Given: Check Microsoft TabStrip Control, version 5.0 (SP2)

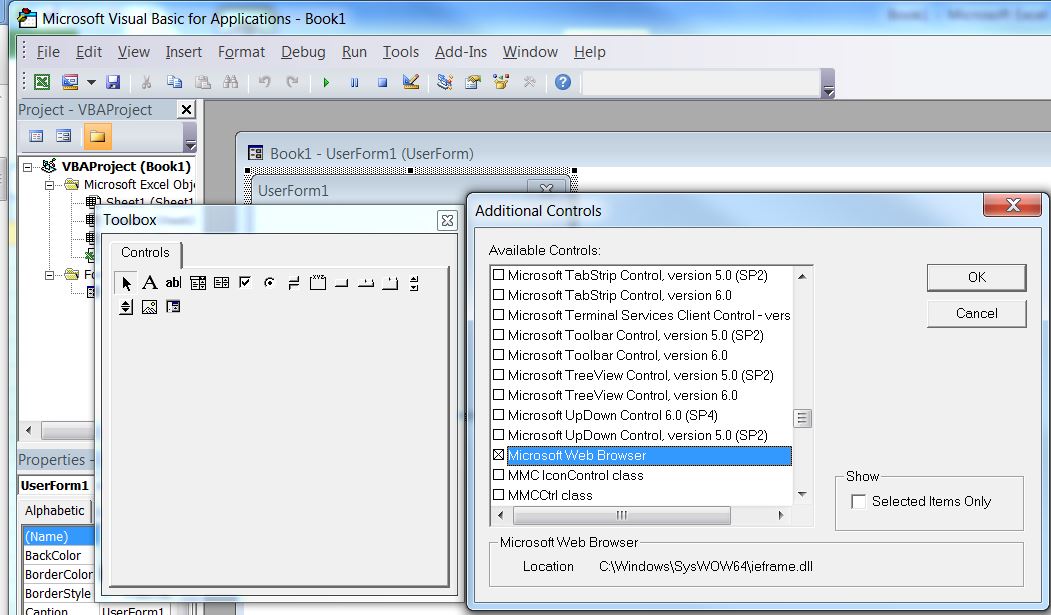Looking at the screenshot, I should click(x=499, y=275).
